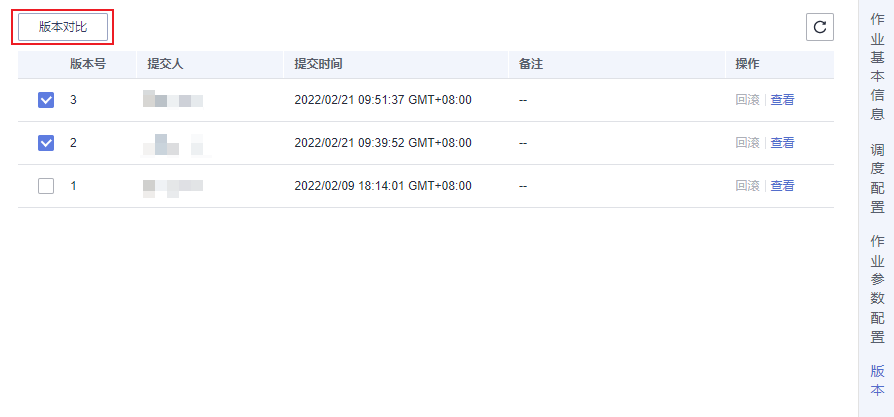Click the 提交人 column header
Screen dimensions: 894x417
coord(165,64)
